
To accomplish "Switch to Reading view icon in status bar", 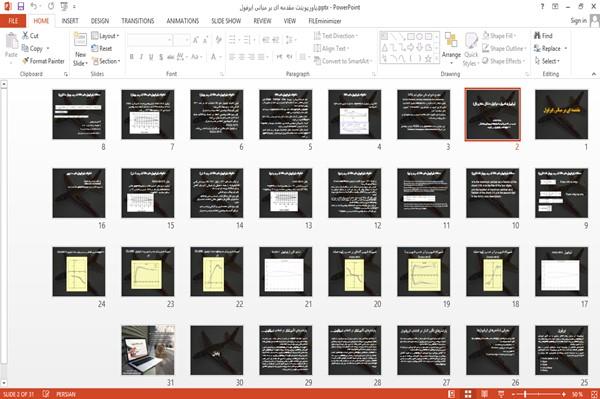I will 484,394.
